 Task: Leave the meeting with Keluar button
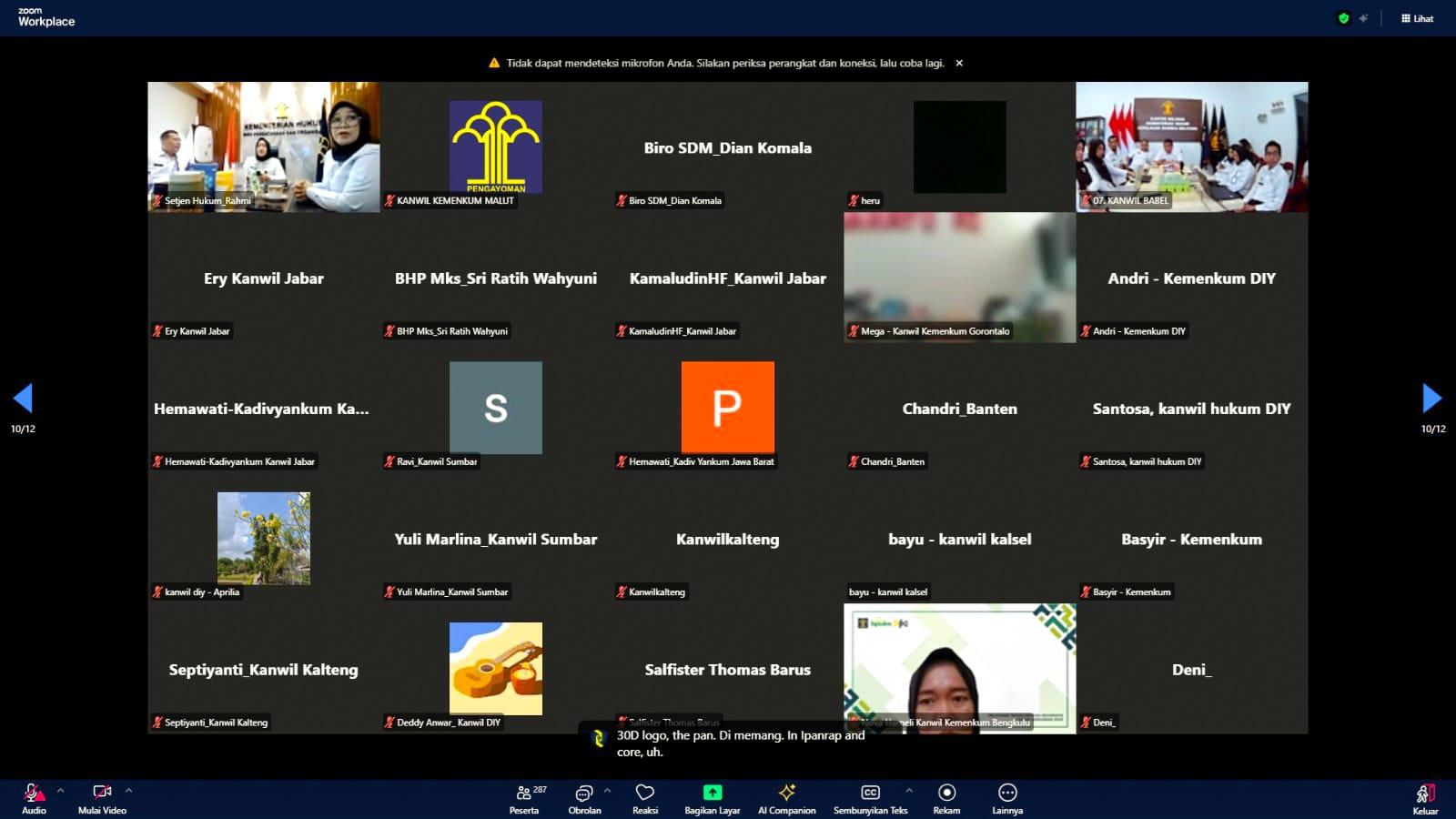pos(1425,798)
